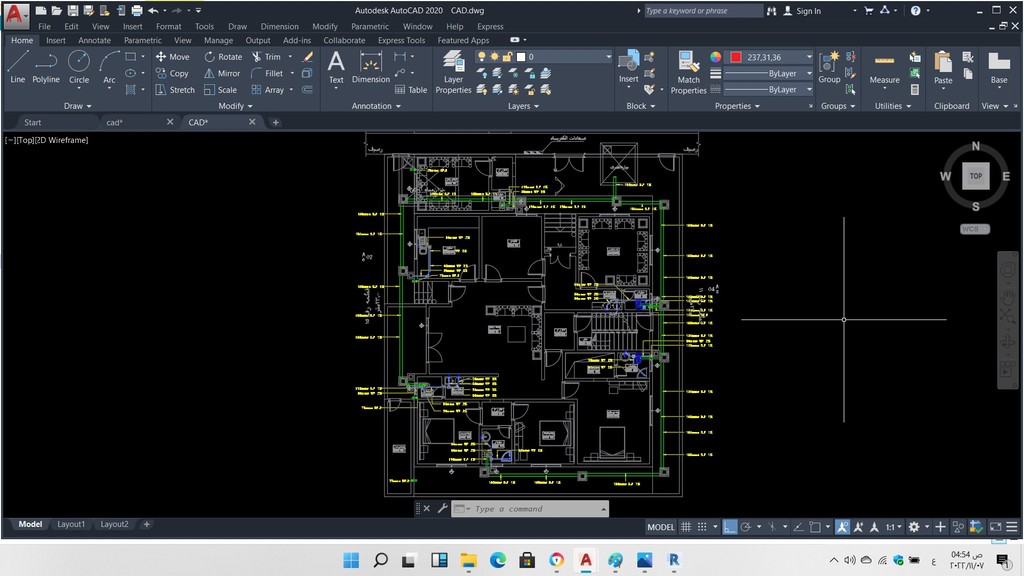
Task: Open the Layer Properties panel
Action: click(453, 72)
